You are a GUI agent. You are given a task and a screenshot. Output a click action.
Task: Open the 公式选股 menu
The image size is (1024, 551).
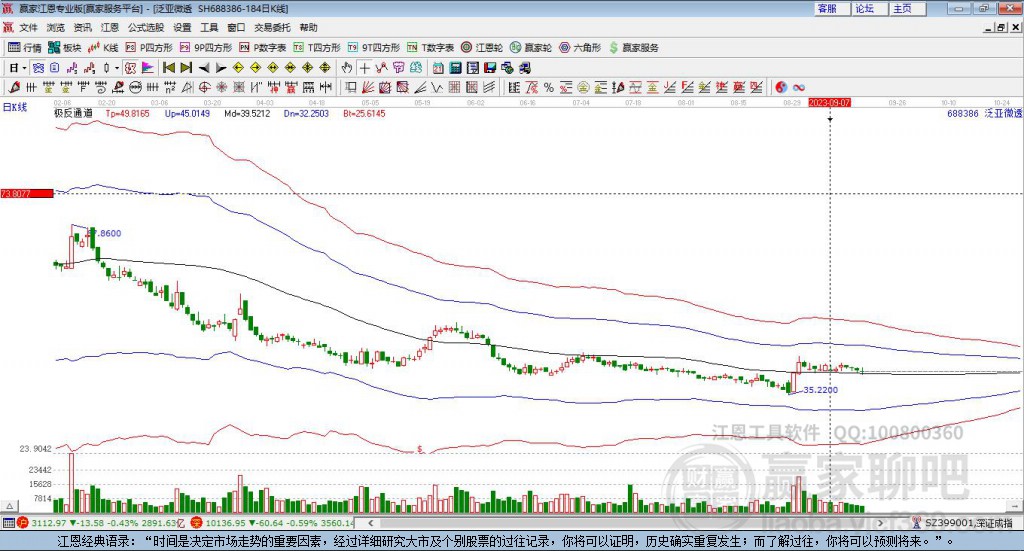pyautogui.click(x=146, y=27)
